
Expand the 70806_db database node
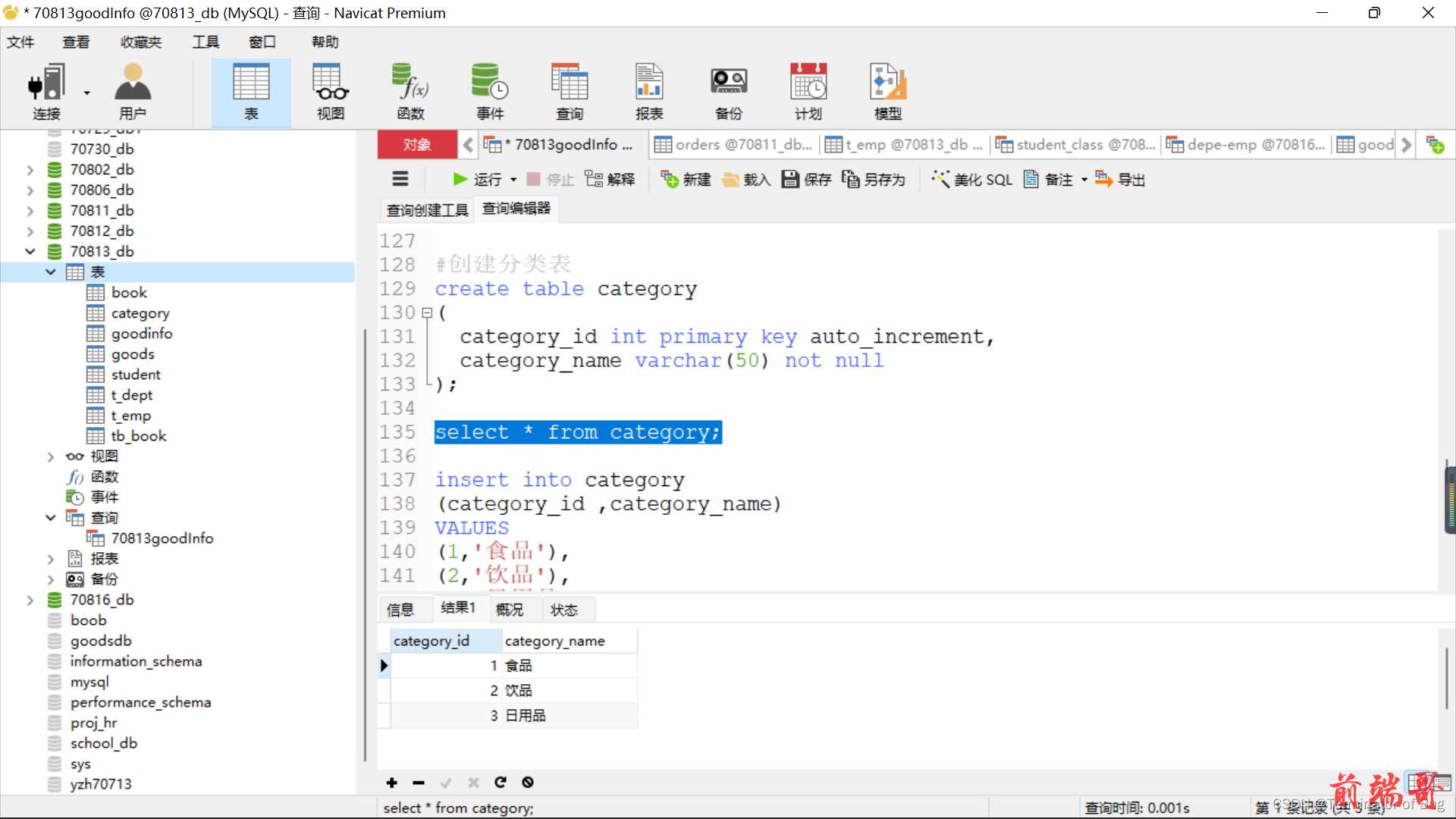[x=30, y=190]
